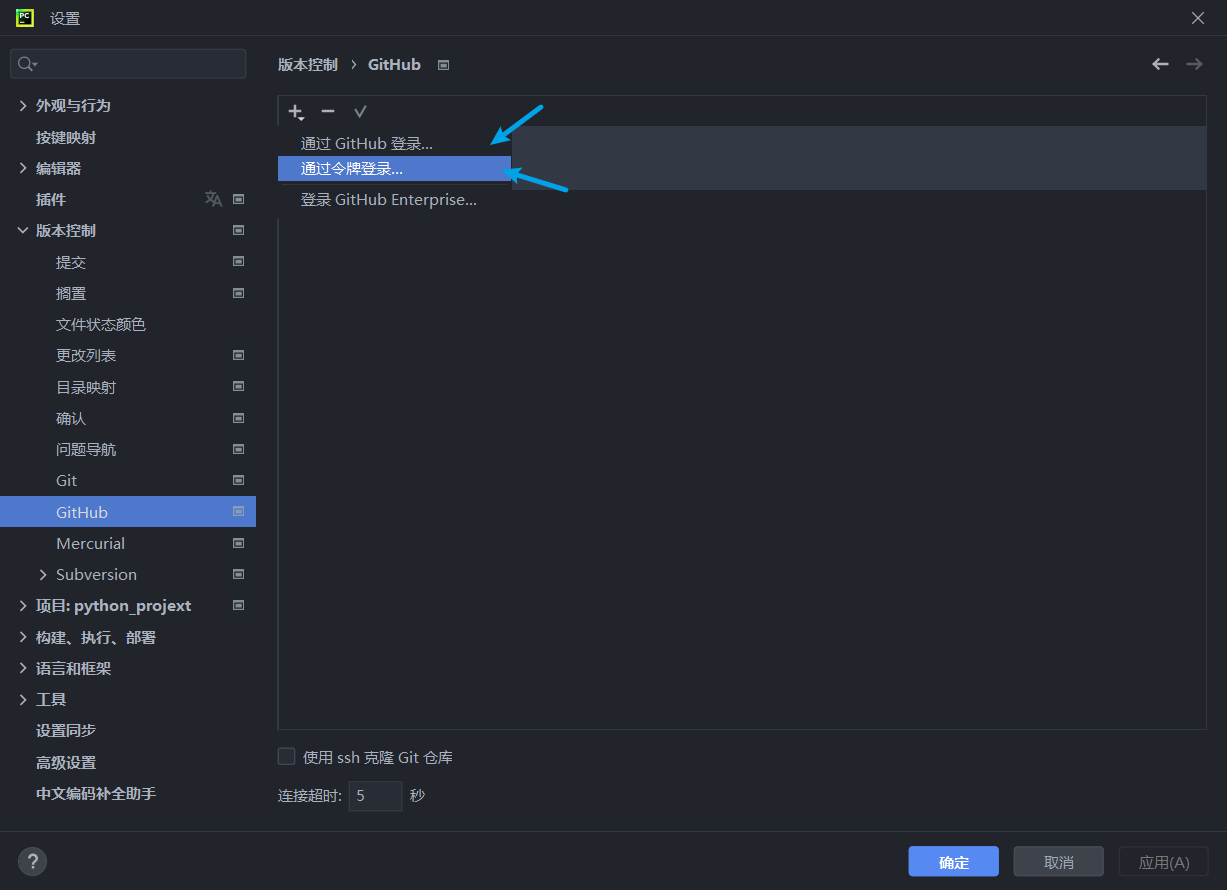Open 设置同步 settings page

pyautogui.click(x=66, y=730)
